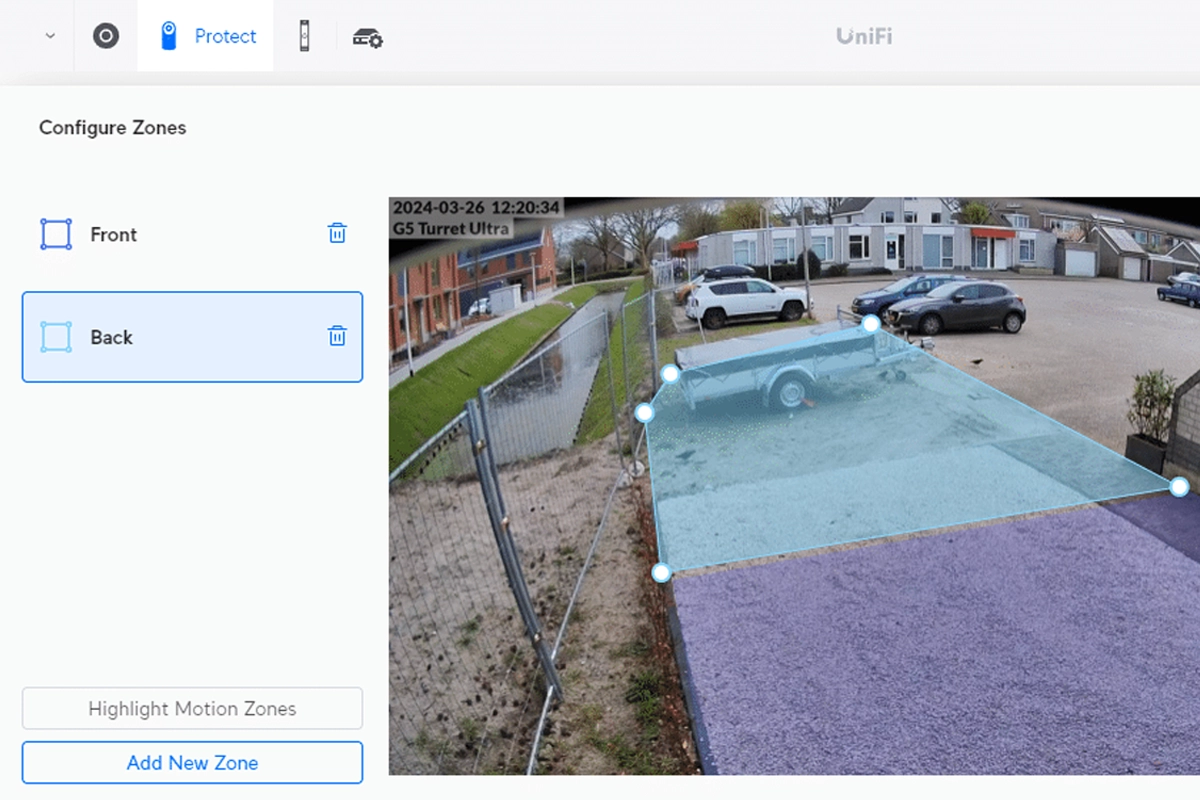The height and width of the screenshot is (800, 1200).
Task: Click the zone handle at the right edge
Action: coord(1179,486)
